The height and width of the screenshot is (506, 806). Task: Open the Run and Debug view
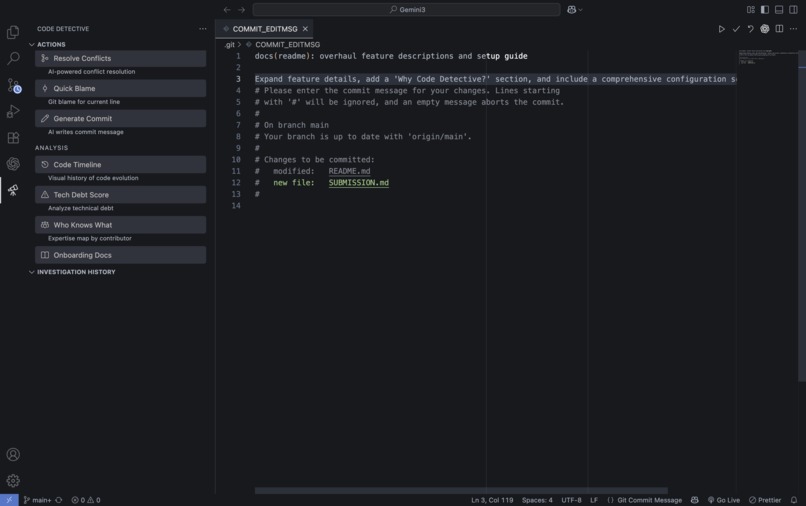(x=13, y=111)
